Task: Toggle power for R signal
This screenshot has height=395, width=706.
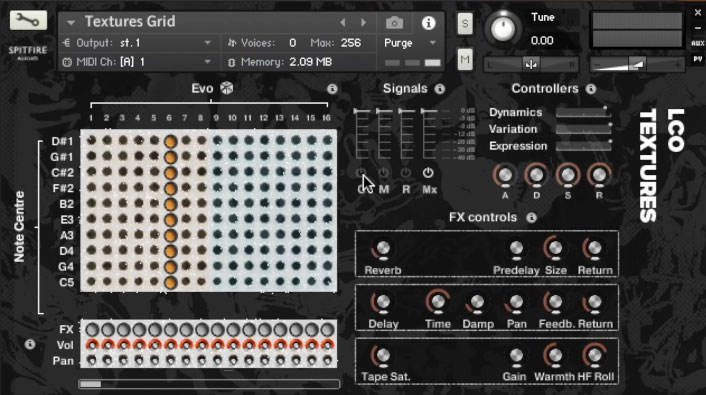Action: (x=406, y=173)
